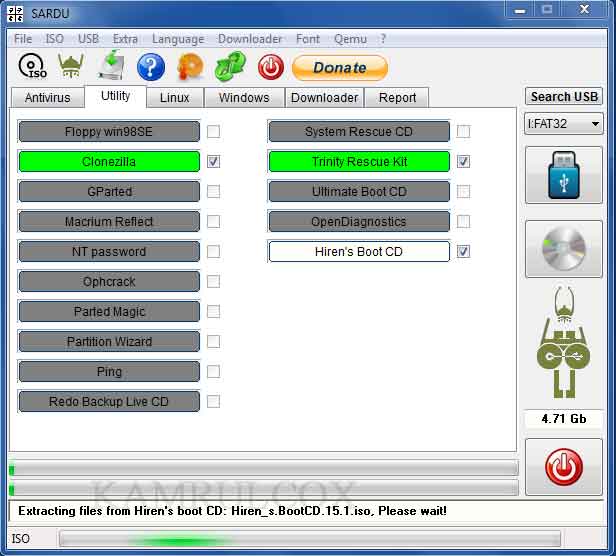Click the red power icon in toolbar
Viewport: 616px width, 556px height.
tap(271, 67)
